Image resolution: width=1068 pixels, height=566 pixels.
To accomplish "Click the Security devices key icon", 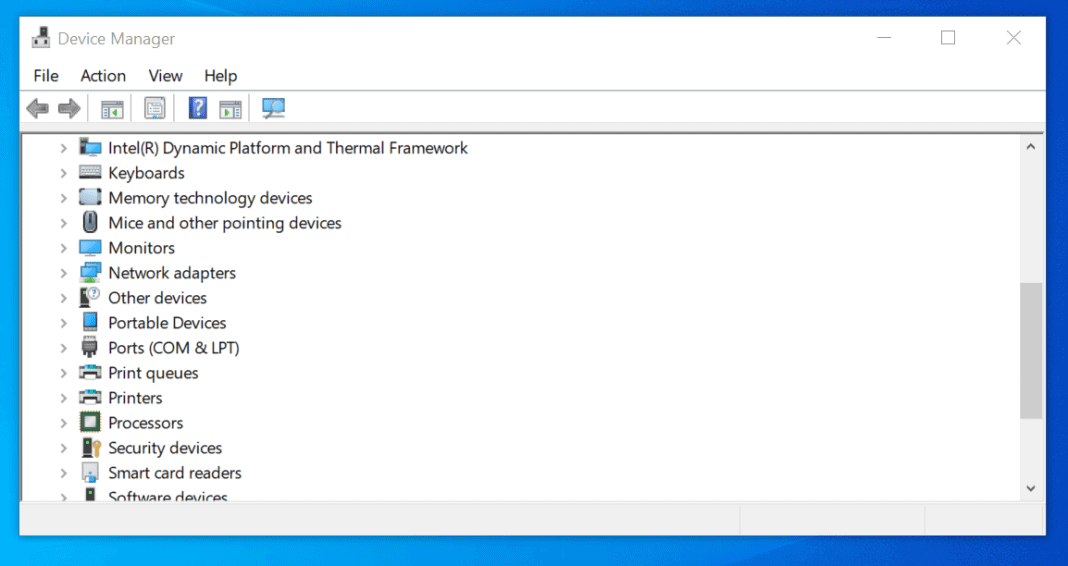I will tap(91, 447).
